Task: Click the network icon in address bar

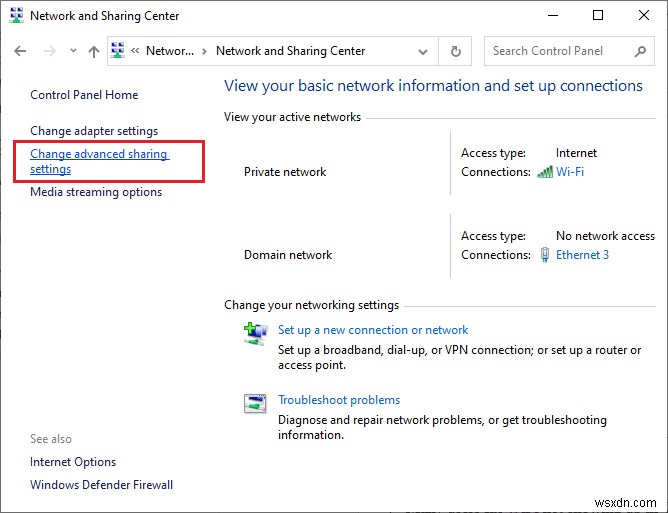Action: click(x=118, y=51)
